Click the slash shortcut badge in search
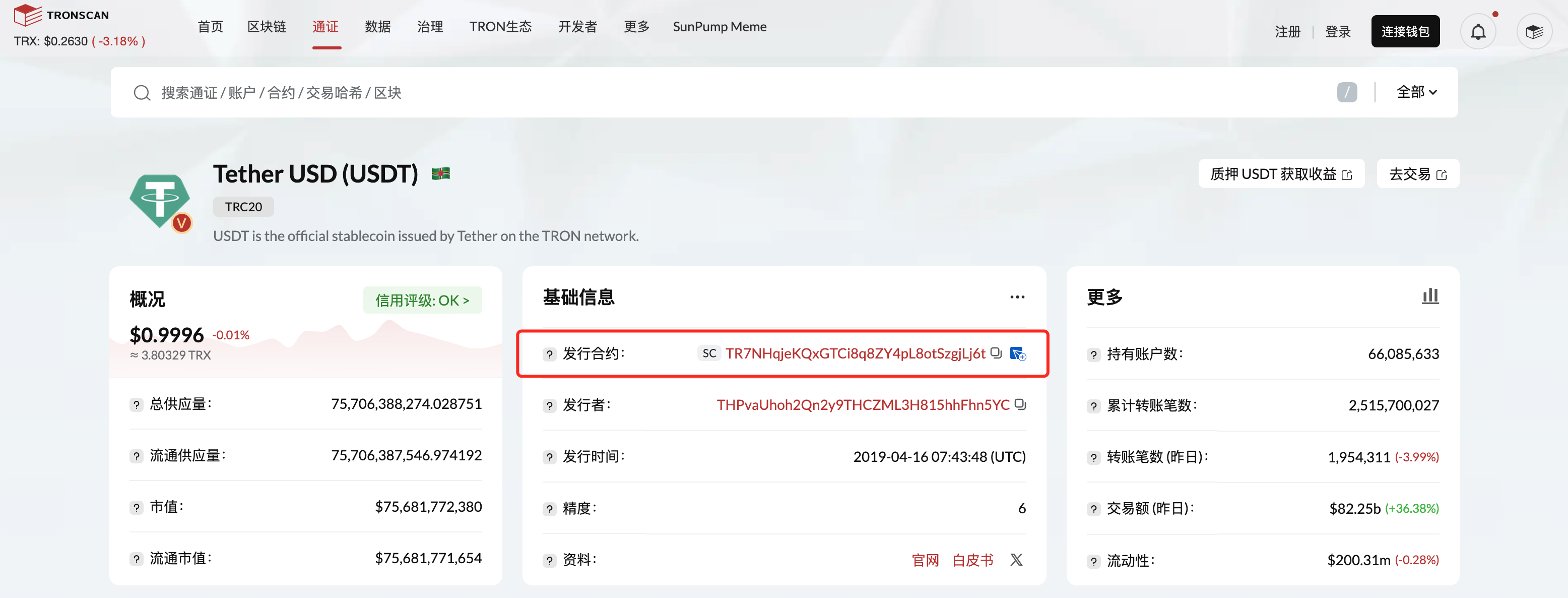1568x598 pixels. [x=1346, y=93]
